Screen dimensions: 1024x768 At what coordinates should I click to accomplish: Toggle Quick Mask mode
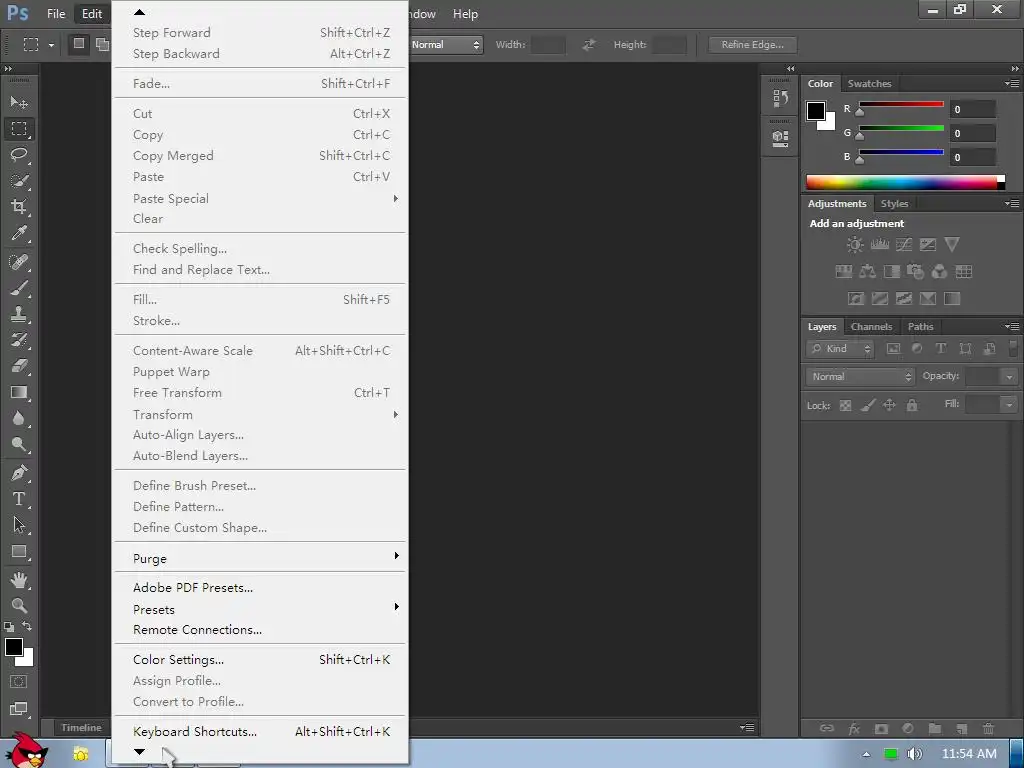(19, 682)
